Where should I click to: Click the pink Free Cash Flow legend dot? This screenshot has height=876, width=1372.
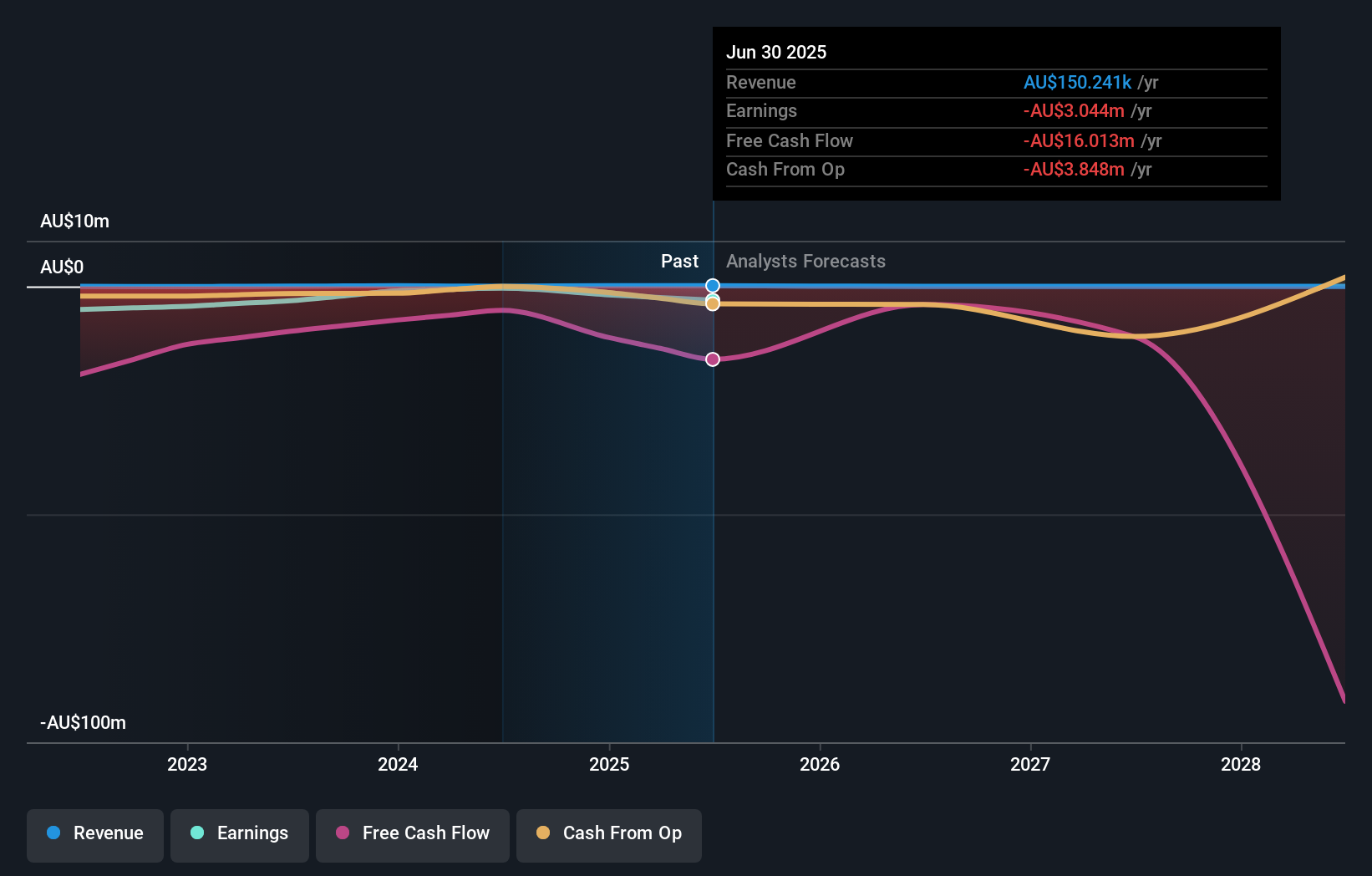(x=343, y=833)
